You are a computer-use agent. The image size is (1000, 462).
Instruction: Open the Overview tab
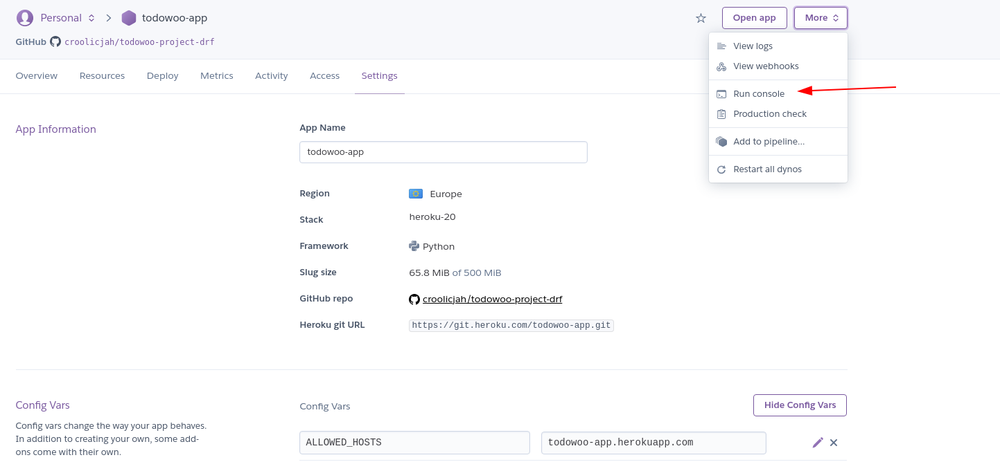coord(36,76)
